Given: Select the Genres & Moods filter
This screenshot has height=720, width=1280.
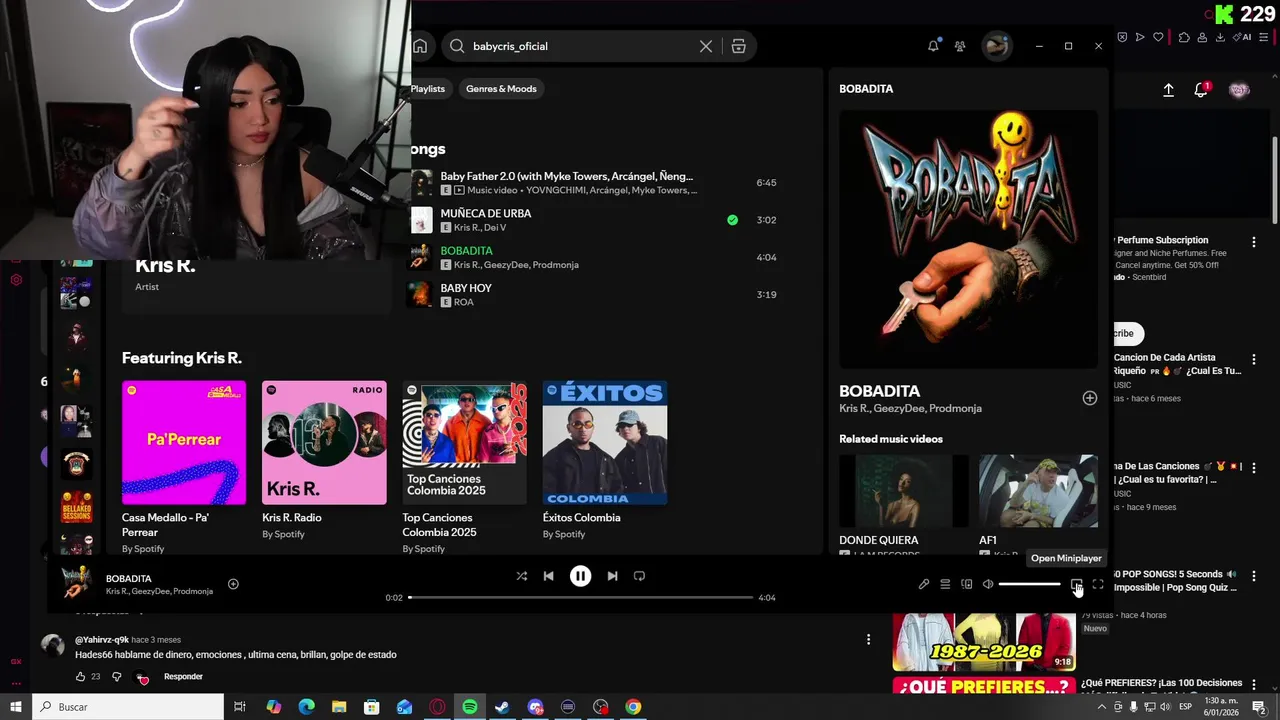Looking at the screenshot, I should [x=501, y=89].
